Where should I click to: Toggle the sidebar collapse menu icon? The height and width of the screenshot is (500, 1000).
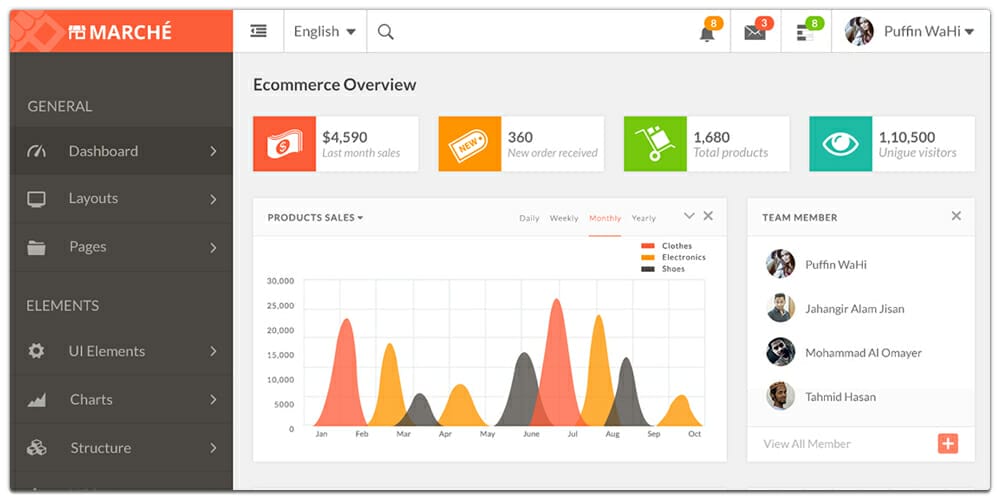point(258,31)
